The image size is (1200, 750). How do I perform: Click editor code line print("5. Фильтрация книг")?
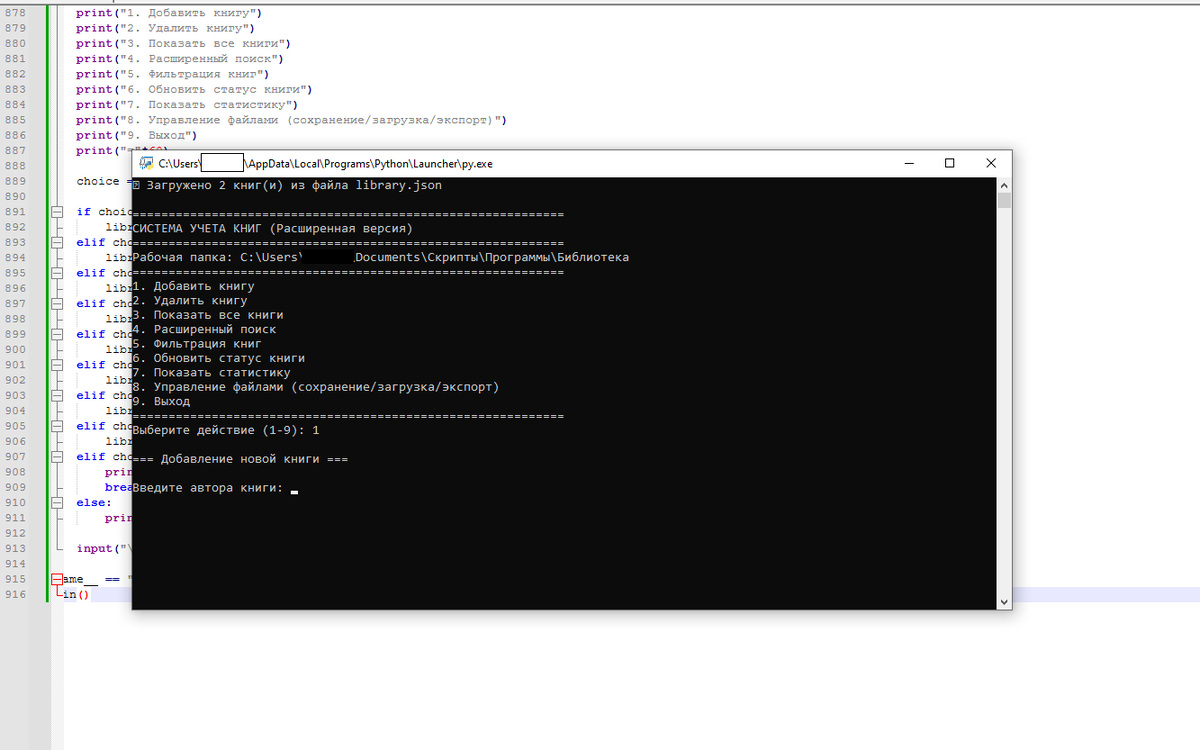[x=173, y=74]
